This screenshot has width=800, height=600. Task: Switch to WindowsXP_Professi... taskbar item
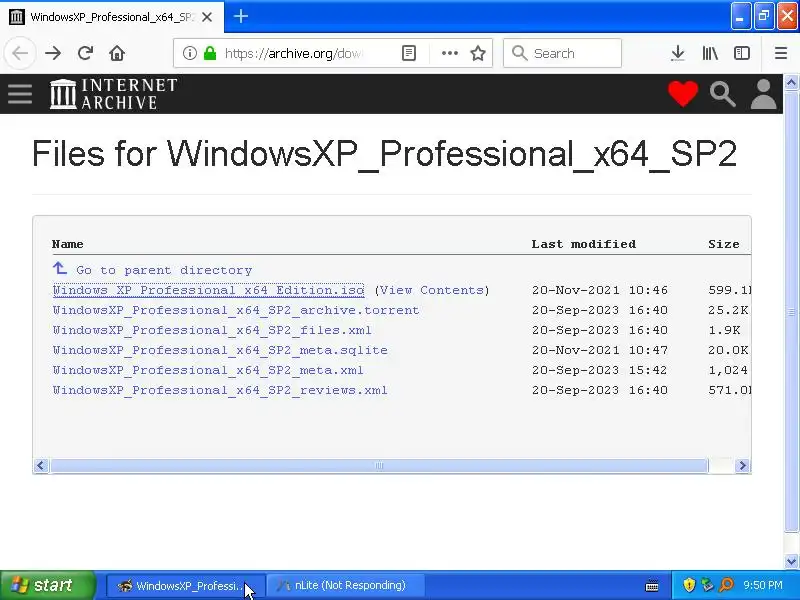186,585
